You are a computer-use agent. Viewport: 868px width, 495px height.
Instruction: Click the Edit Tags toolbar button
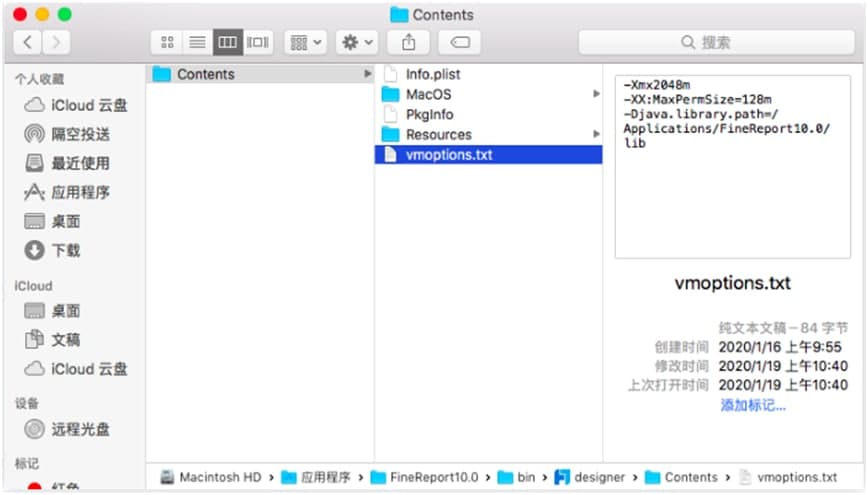459,42
